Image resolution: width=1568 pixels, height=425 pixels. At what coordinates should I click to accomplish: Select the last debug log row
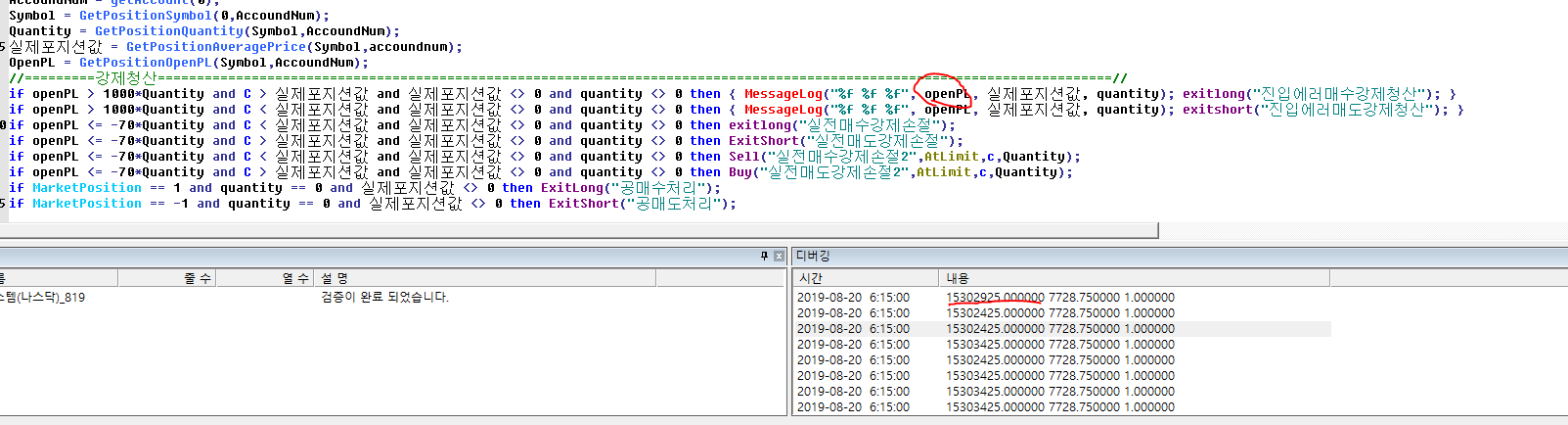click(x=1059, y=407)
